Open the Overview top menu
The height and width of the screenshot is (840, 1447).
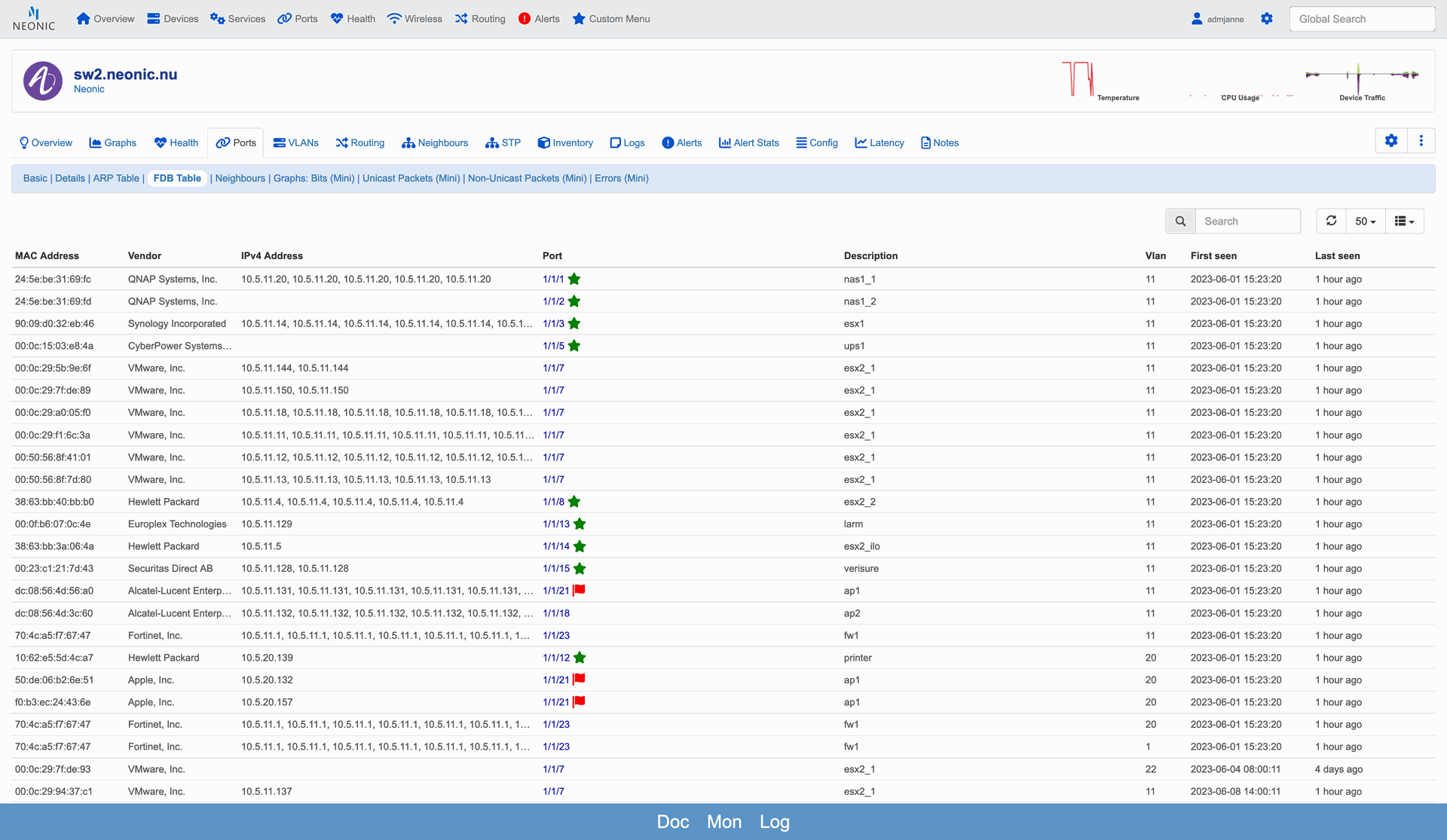click(x=106, y=19)
